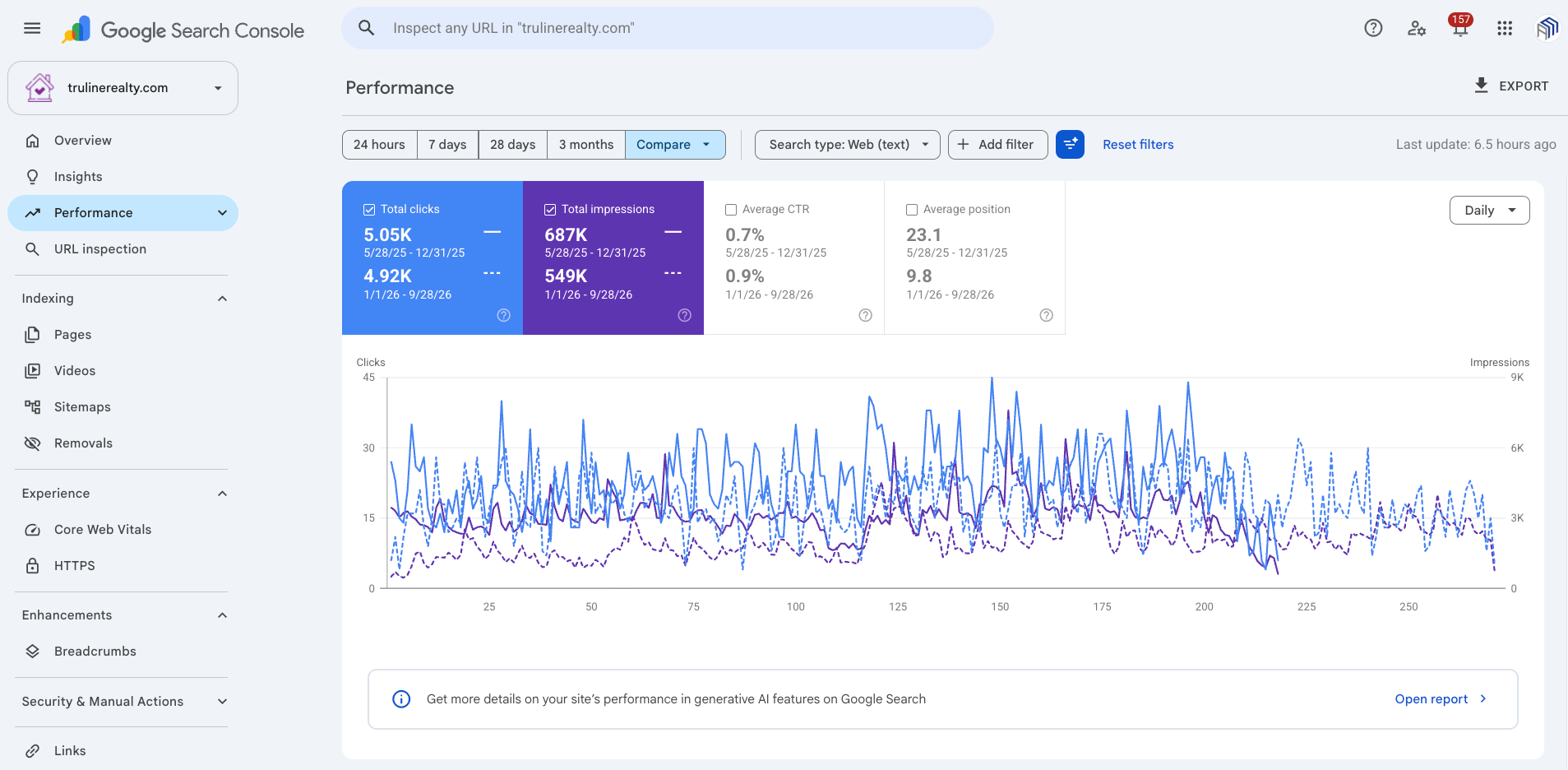Screen dimensions: 1568x770
Task: Expand Security & Manual Actions section
Action: 222,702
